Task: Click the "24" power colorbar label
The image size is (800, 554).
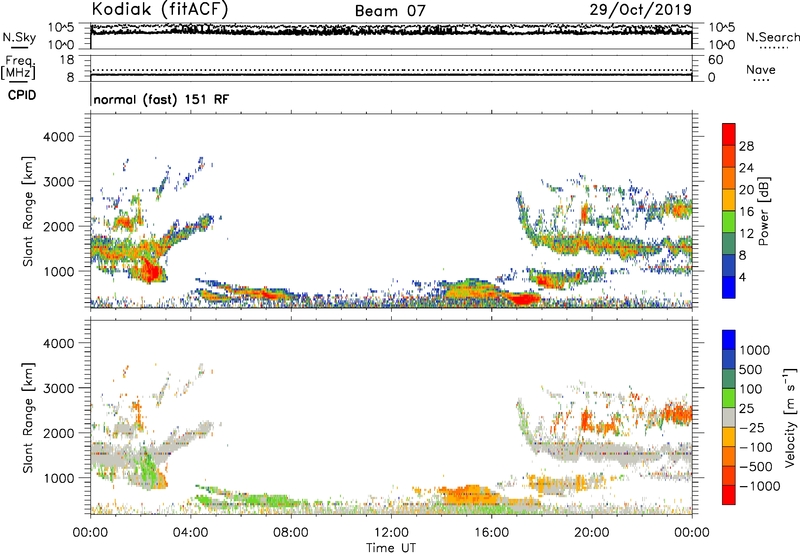Action: 746,168
